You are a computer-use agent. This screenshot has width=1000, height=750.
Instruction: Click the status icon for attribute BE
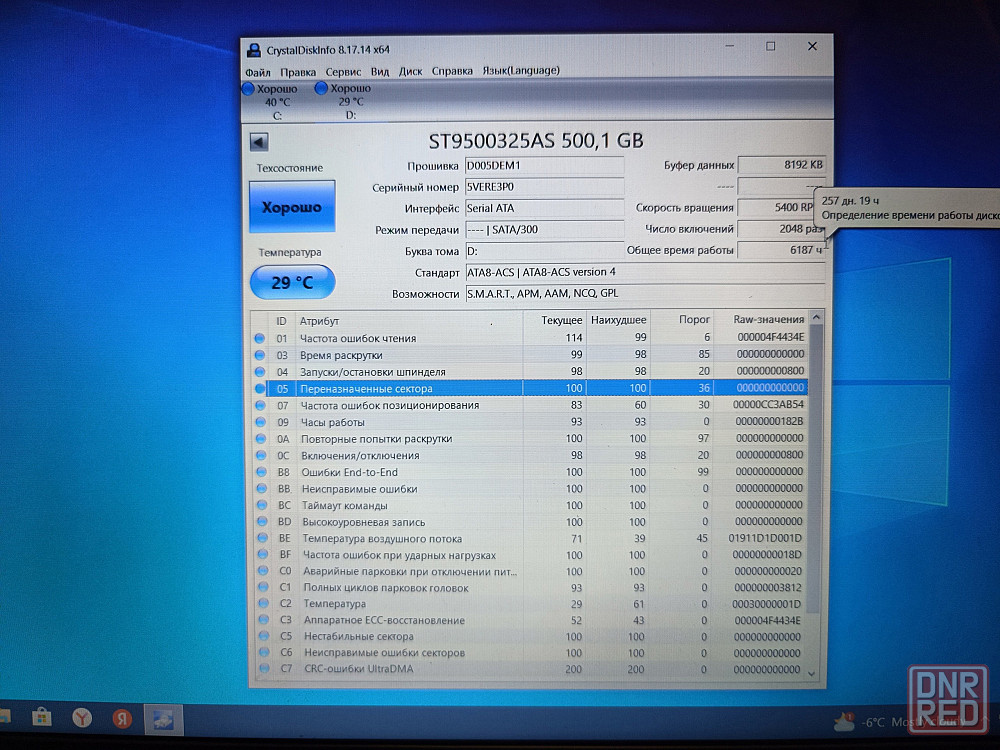(x=263, y=538)
